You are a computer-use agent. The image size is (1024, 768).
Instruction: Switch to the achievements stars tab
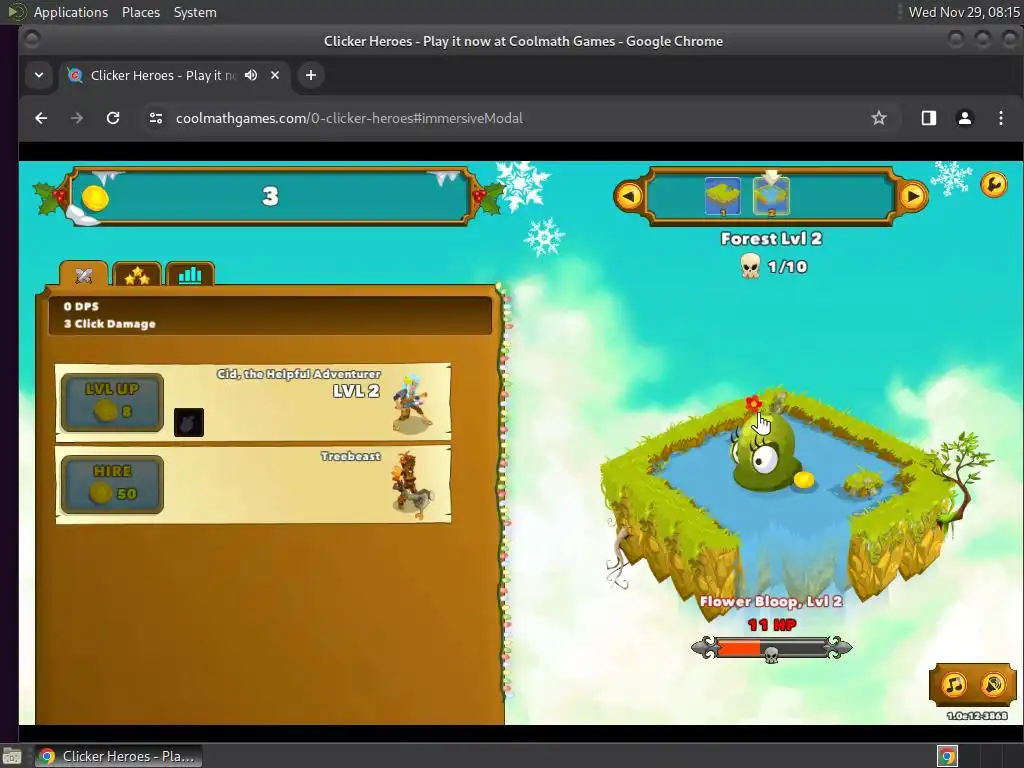[136, 275]
